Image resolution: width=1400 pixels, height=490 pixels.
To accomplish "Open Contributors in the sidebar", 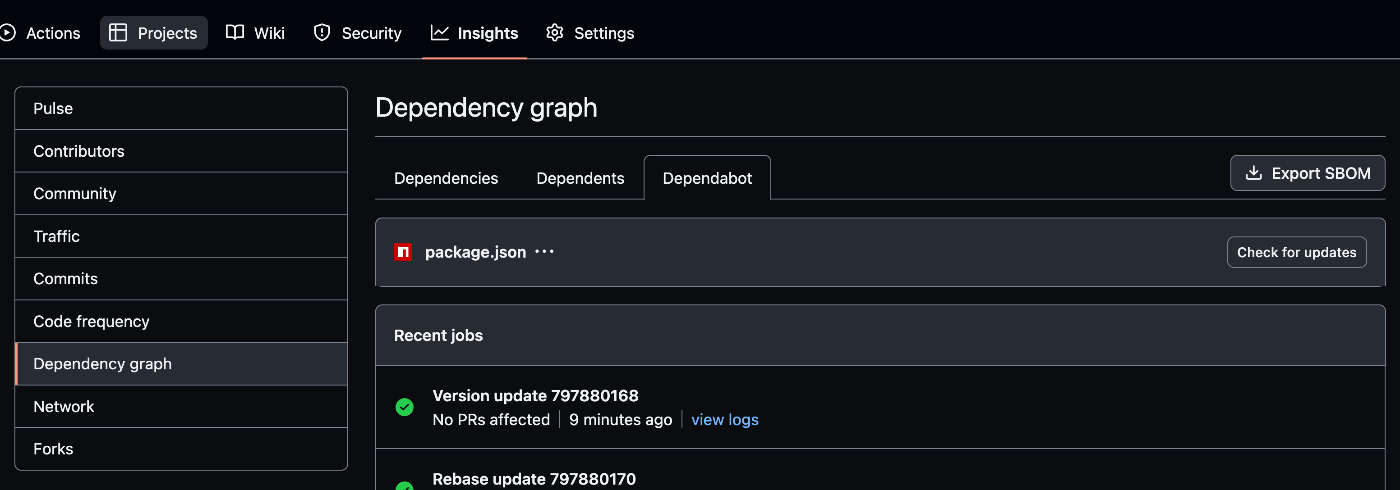I will [181, 151].
